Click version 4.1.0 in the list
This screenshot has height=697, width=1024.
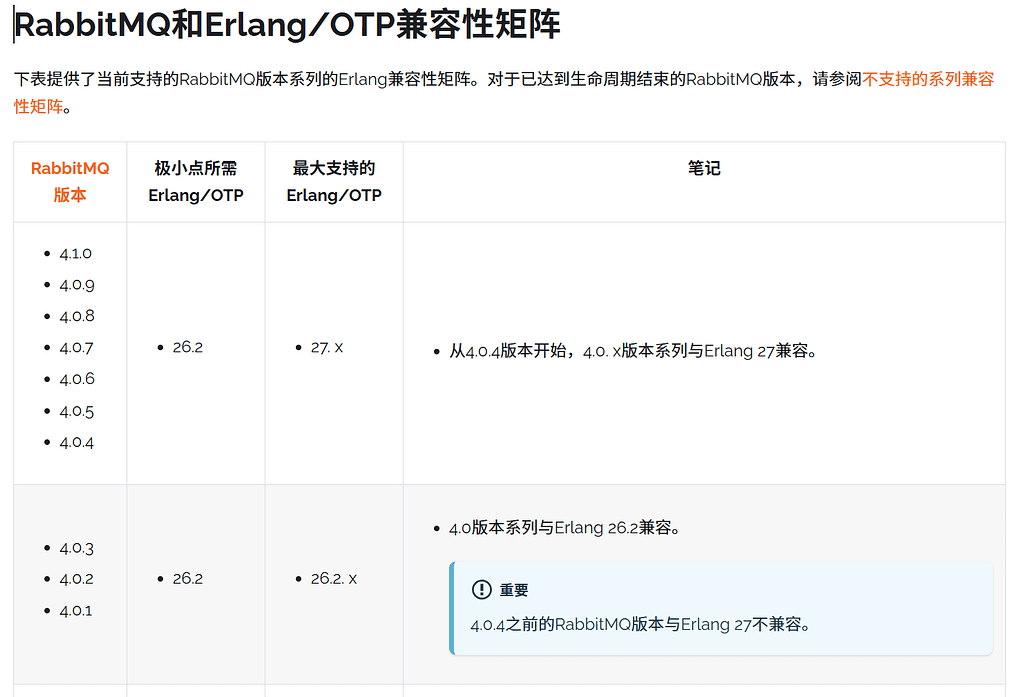click(76, 254)
